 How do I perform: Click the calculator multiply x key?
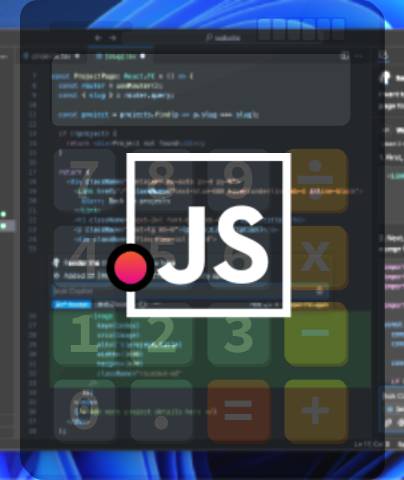pos(316,258)
